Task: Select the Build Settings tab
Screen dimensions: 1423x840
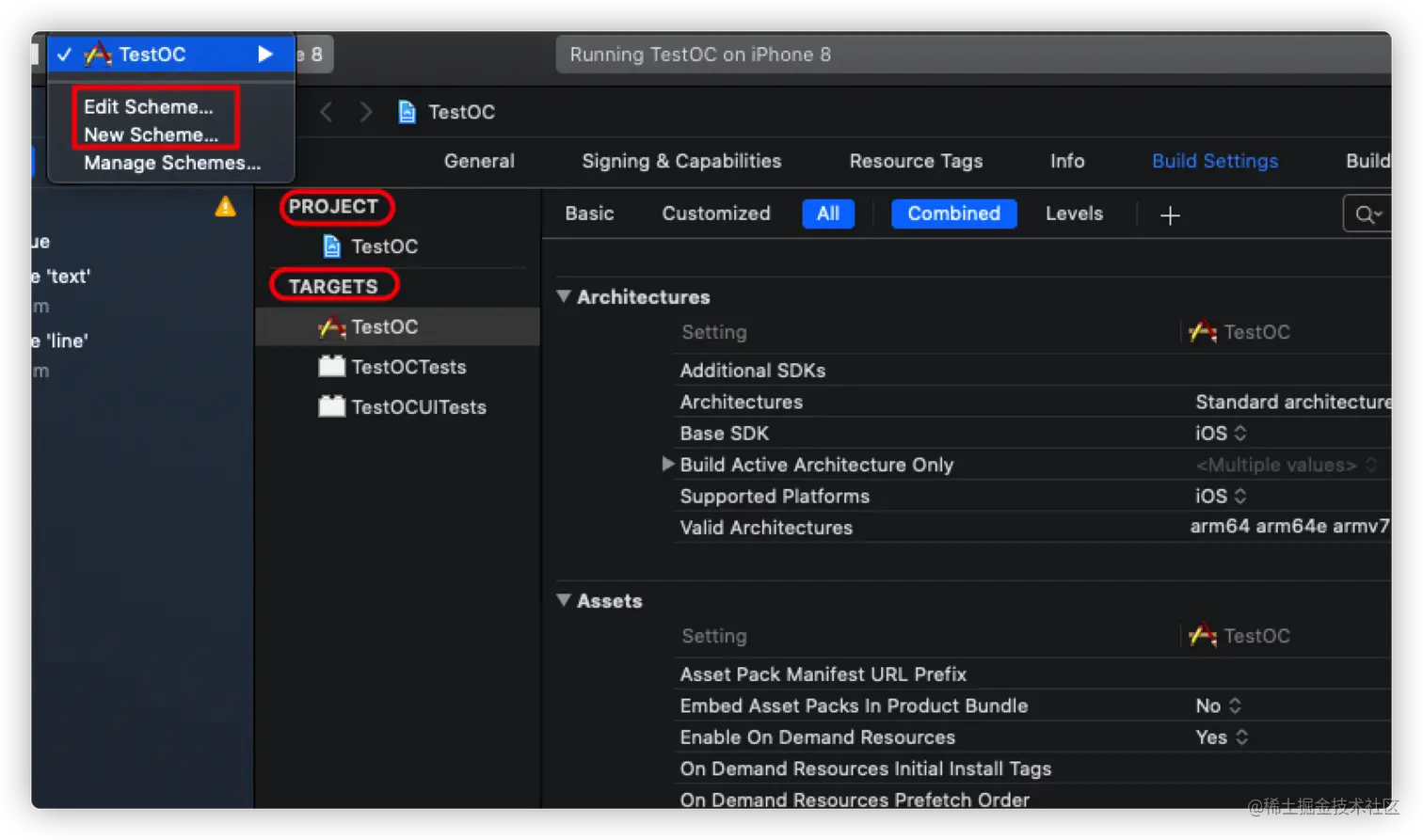Action: click(x=1215, y=161)
